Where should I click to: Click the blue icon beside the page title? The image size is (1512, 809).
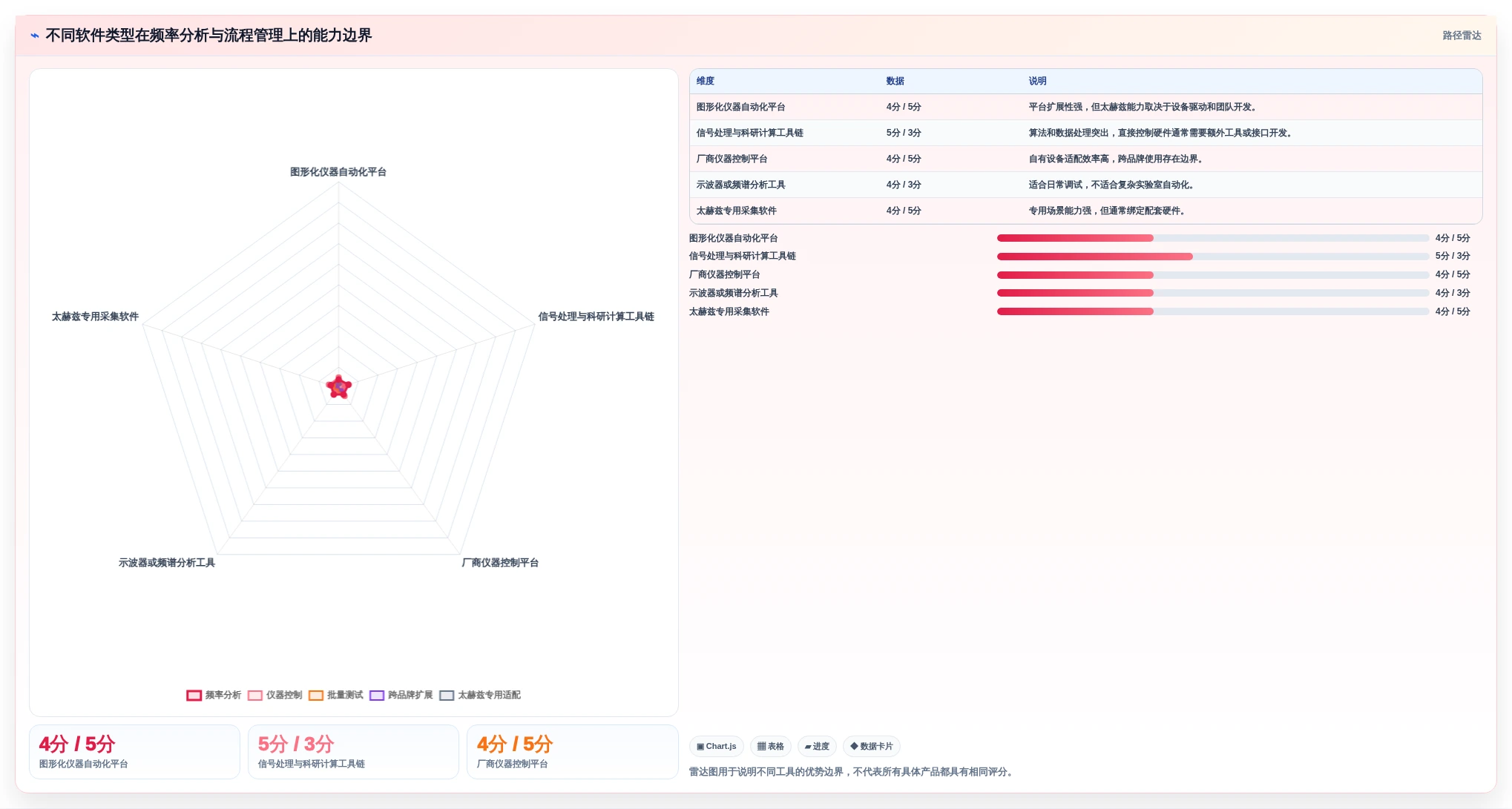pos(34,35)
